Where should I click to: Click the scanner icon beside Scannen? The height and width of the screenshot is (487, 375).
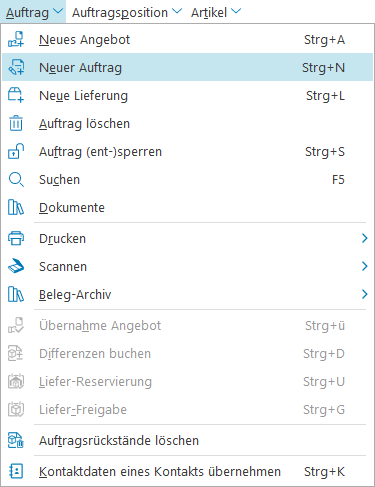click(x=16, y=266)
